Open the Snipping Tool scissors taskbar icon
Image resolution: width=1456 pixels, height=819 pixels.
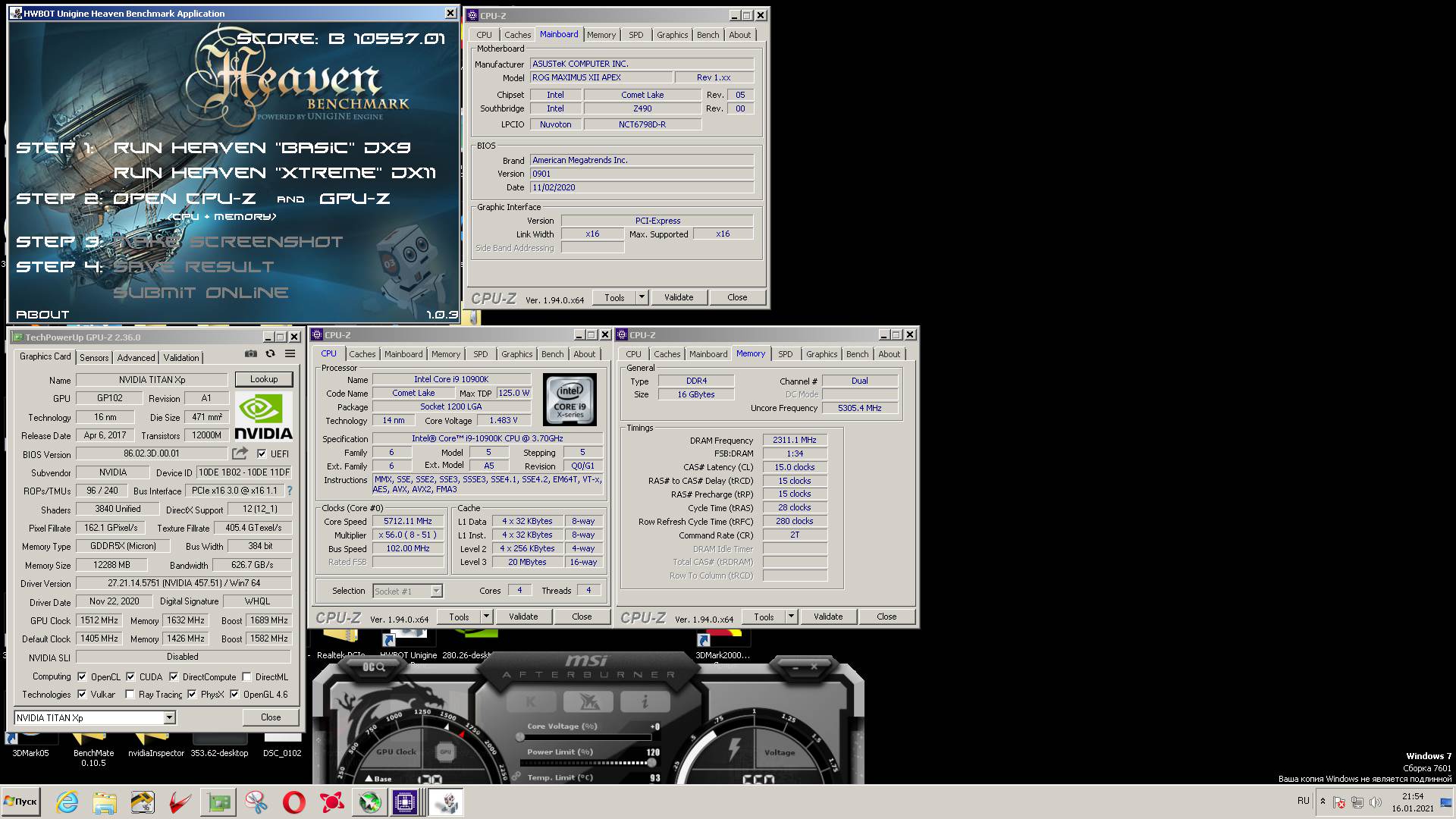[256, 802]
